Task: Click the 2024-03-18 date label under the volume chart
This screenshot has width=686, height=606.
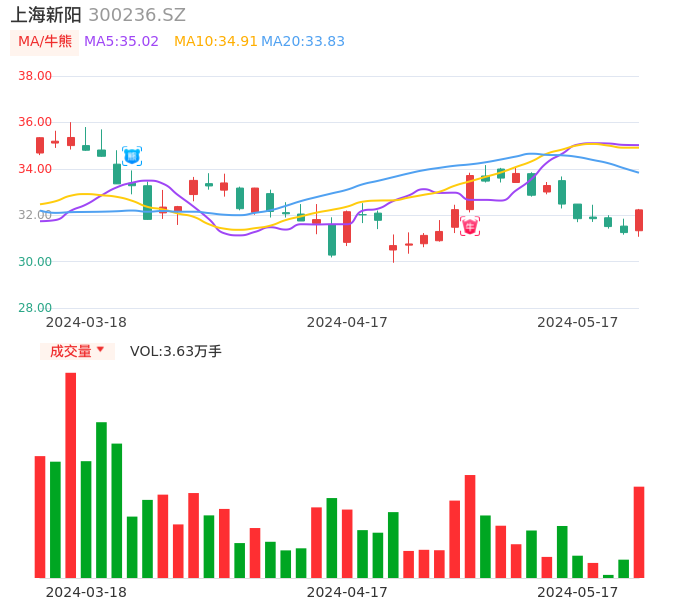Action: coord(86,592)
